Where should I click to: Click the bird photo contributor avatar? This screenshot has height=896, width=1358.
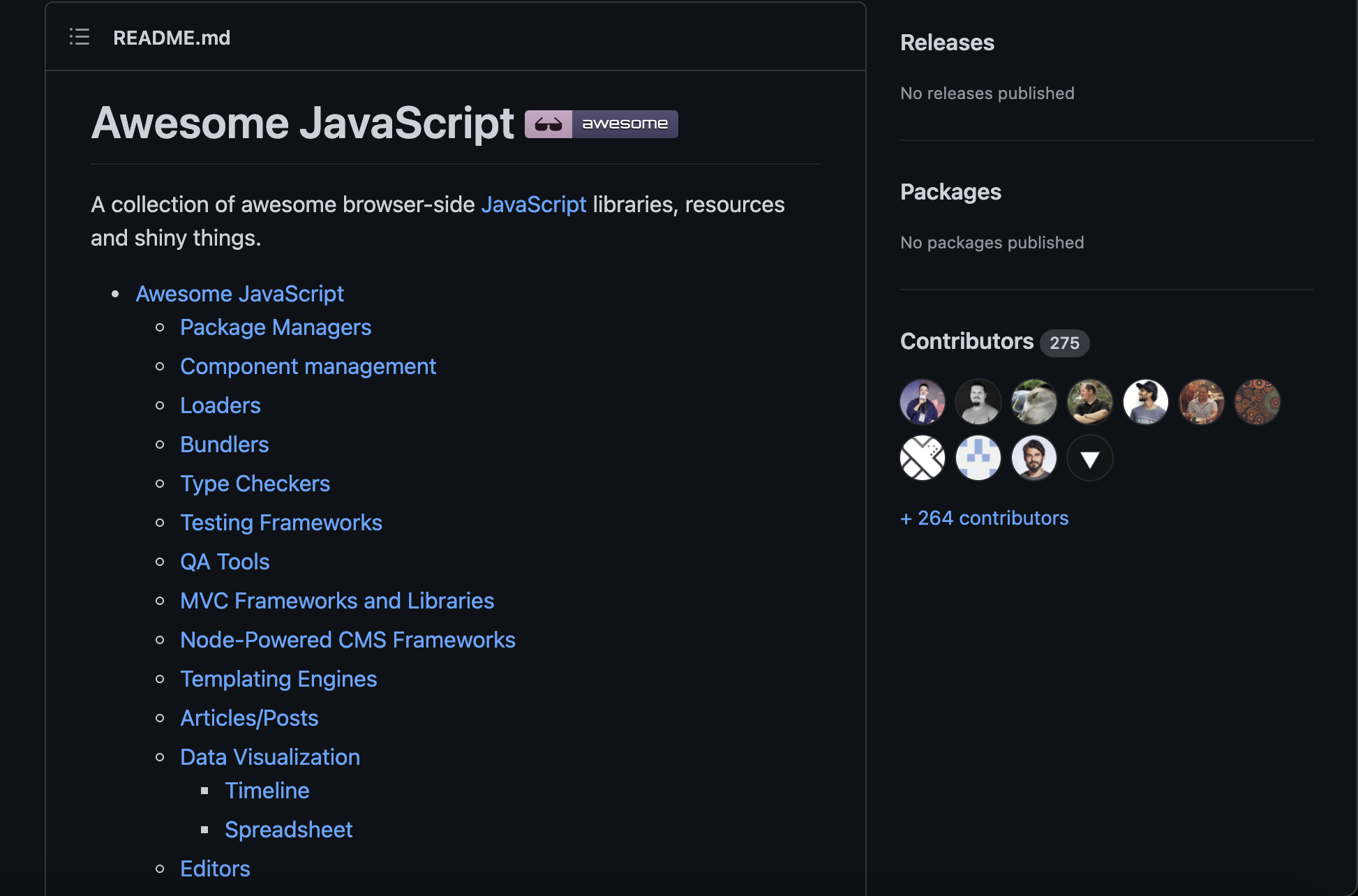(1034, 402)
